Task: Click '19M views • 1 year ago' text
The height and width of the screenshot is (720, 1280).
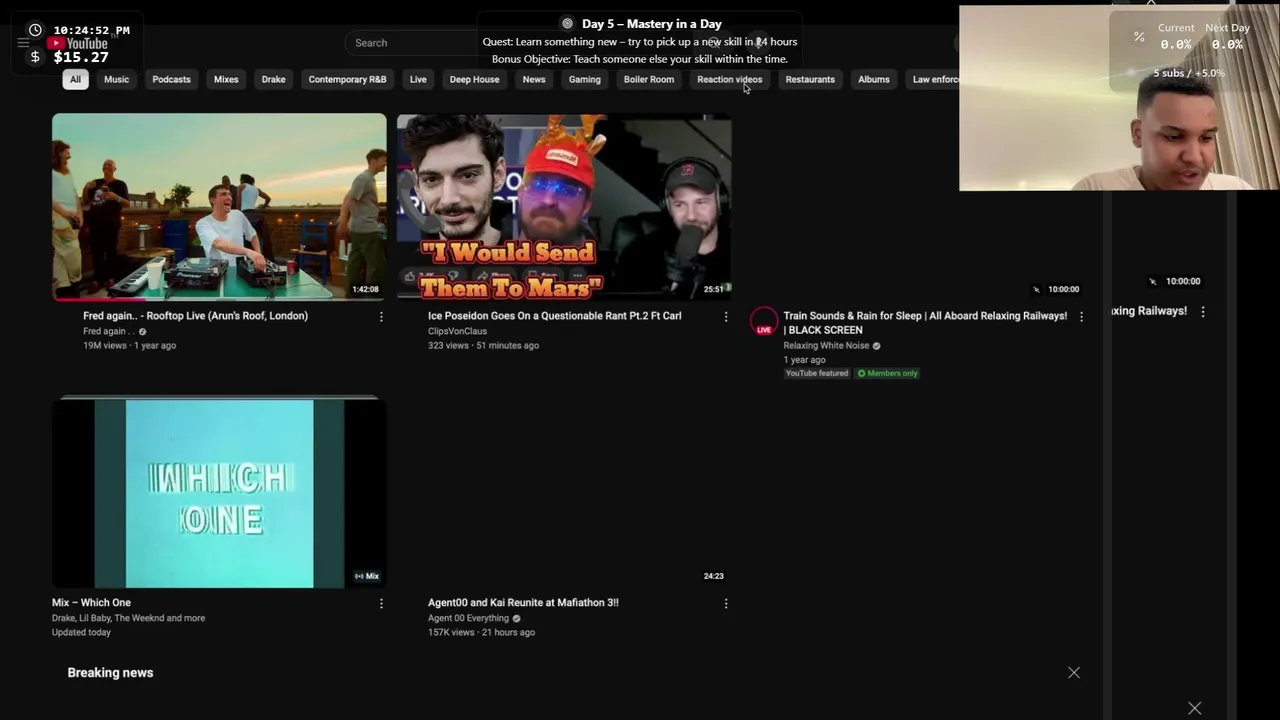Action: pyautogui.click(x=129, y=346)
